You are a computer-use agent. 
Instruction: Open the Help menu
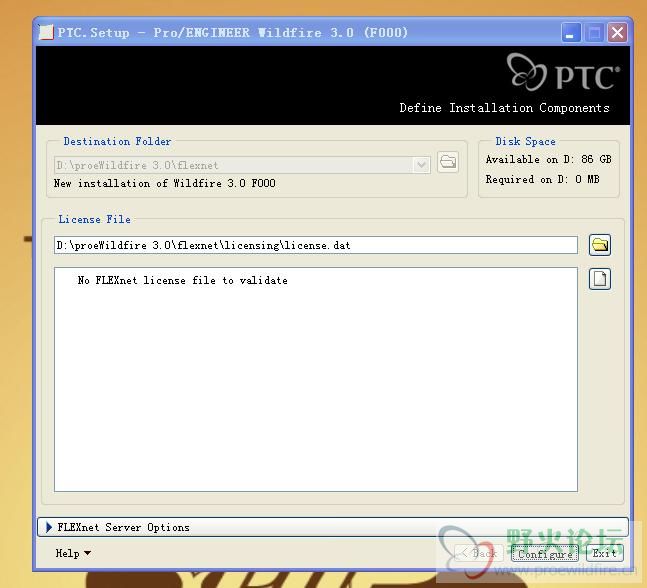73,553
